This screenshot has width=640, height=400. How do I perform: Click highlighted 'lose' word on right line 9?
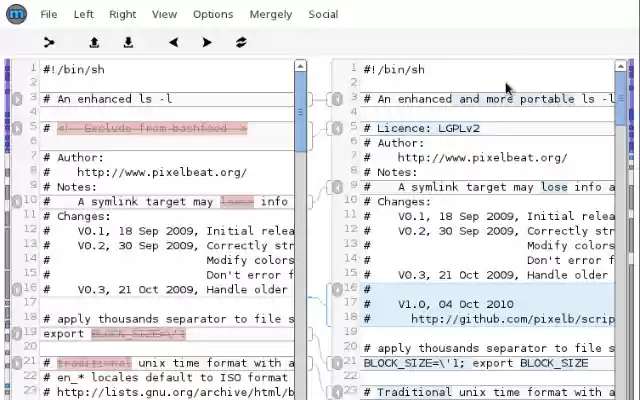554,187
